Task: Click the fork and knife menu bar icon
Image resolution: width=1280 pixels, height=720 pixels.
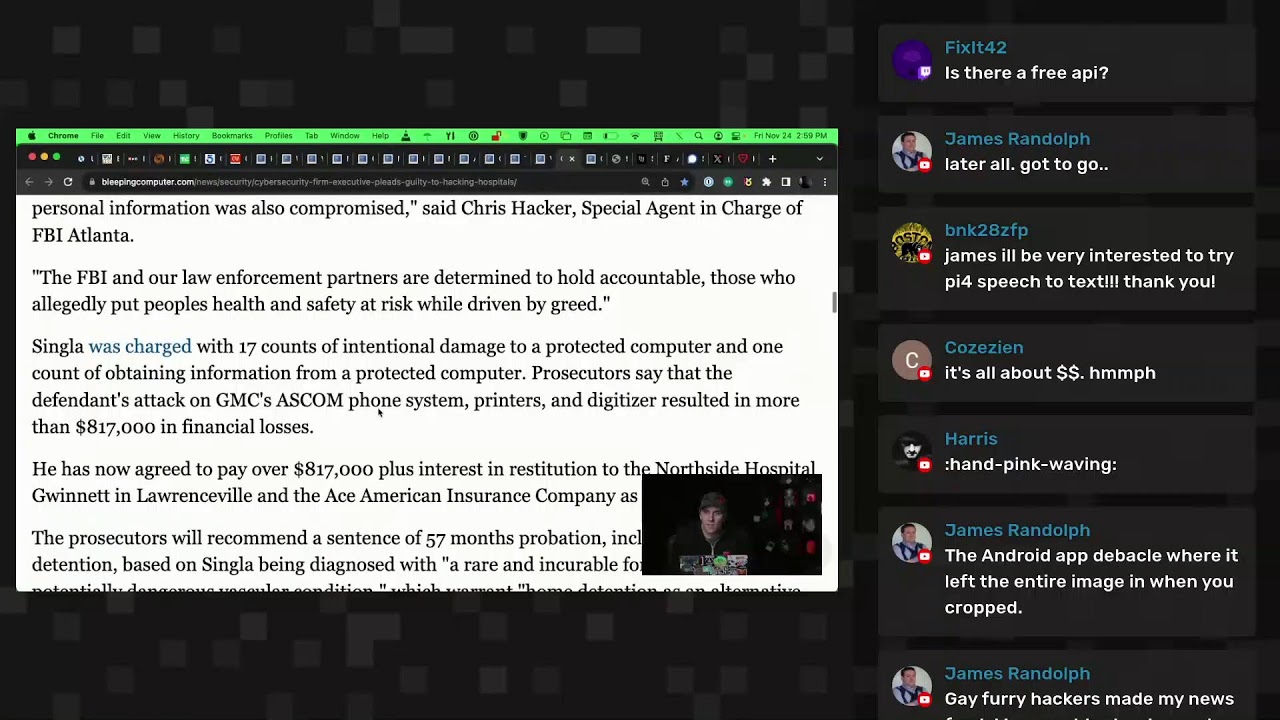Action: pyautogui.click(x=450, y=136)
